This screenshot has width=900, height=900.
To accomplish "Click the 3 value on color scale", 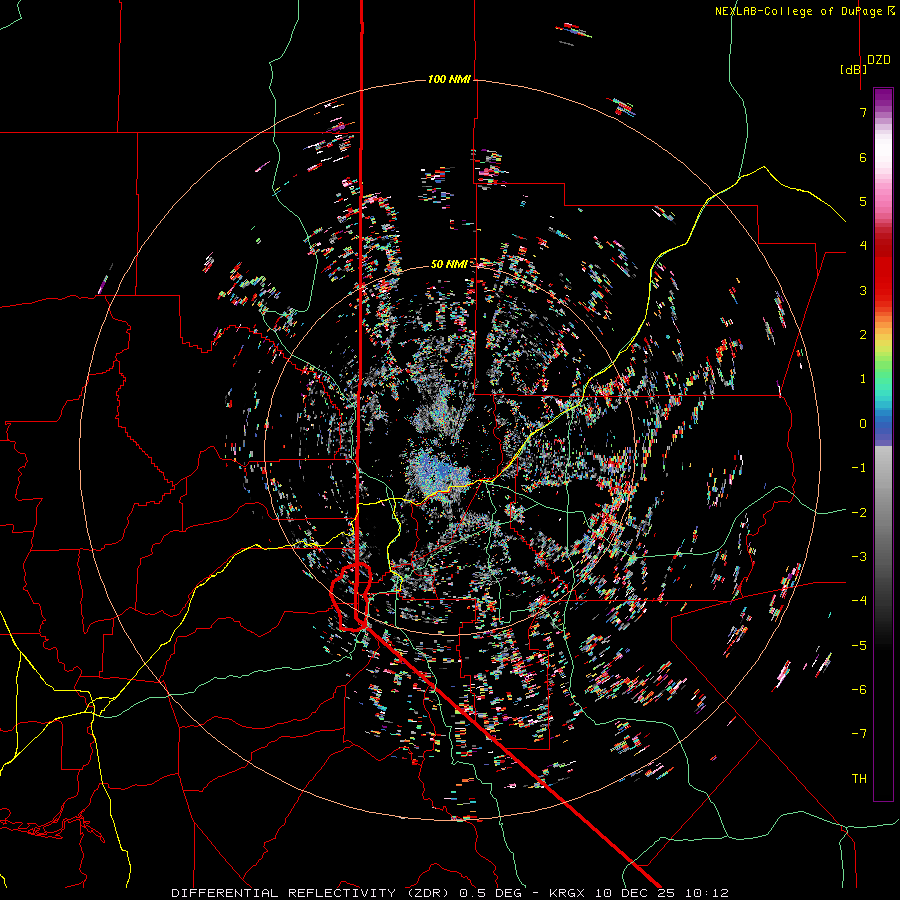I will [x=863, y=290].
